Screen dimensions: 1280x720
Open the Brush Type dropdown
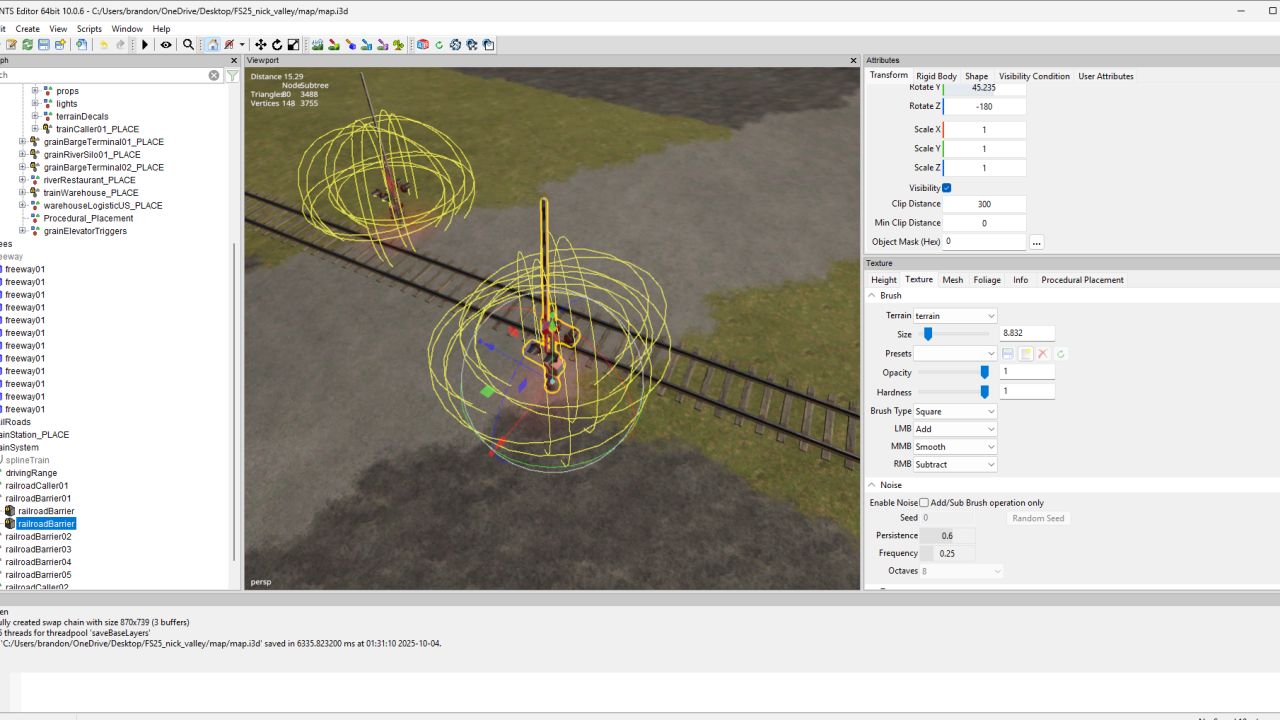pos(955,411)
